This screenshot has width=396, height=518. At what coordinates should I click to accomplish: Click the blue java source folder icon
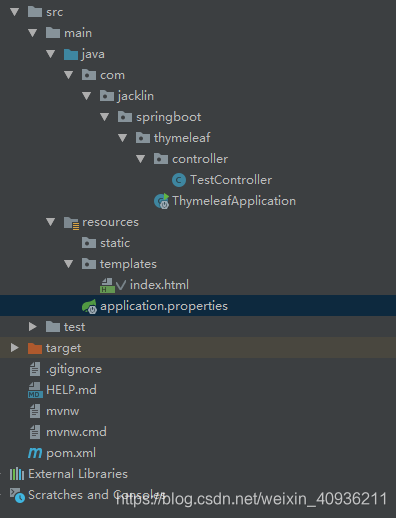(71, 54)
